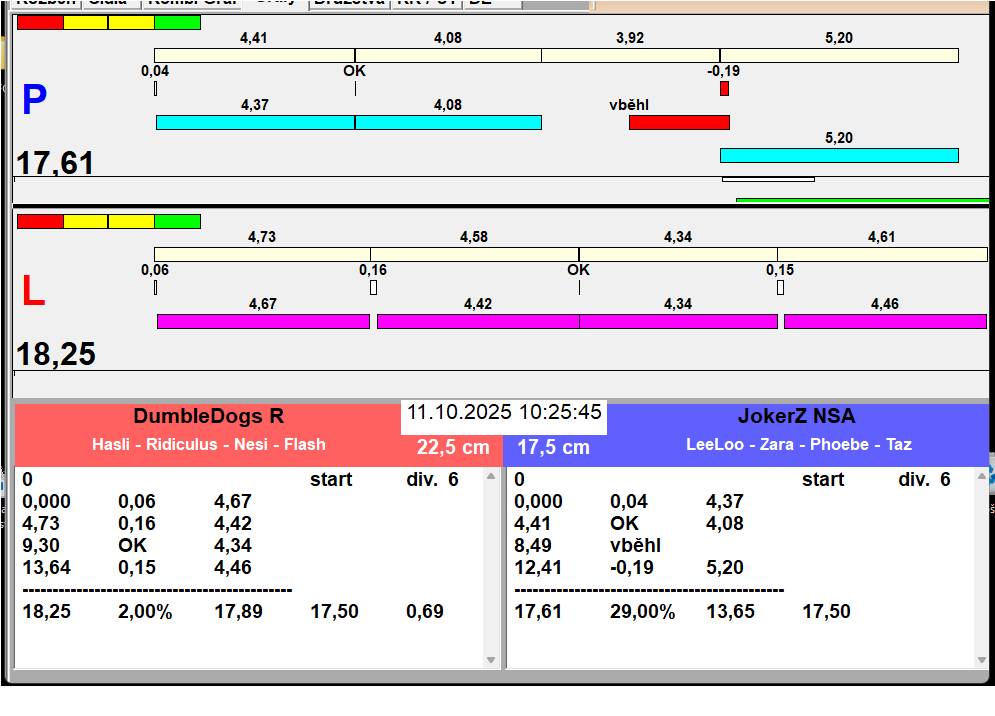This screenshot has width=995, height=716.
Task: Click the 17,89 value in DumbleDogs summary
Action: 238,612
